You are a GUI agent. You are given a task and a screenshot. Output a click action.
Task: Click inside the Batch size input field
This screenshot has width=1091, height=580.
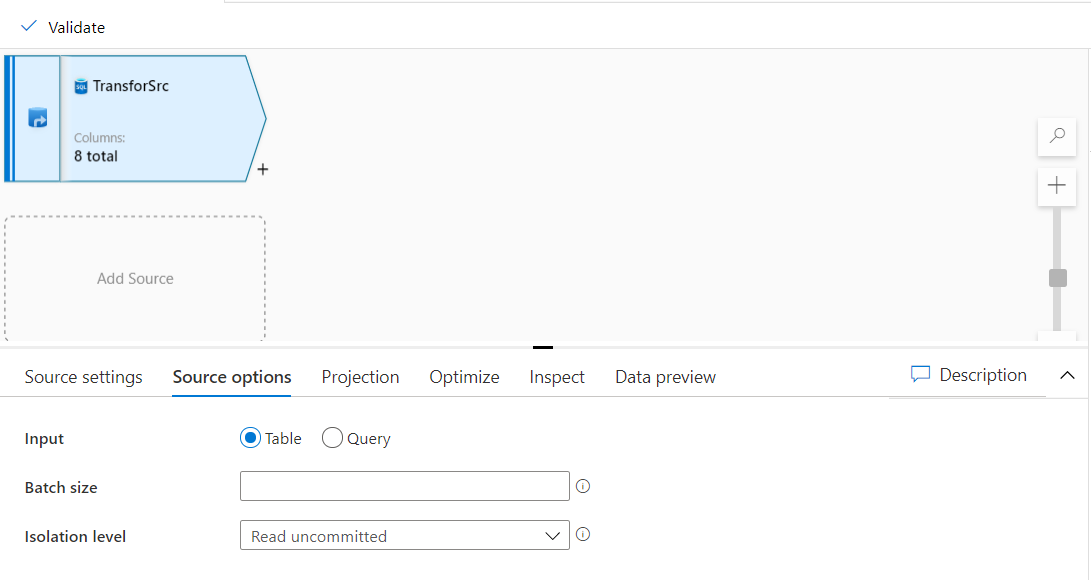click(x=404, y=486)
